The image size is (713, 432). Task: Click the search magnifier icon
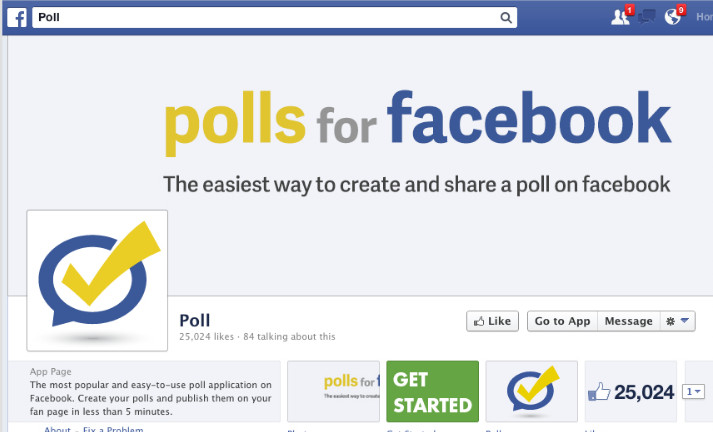pyautogui.click(x=507, y=17)
